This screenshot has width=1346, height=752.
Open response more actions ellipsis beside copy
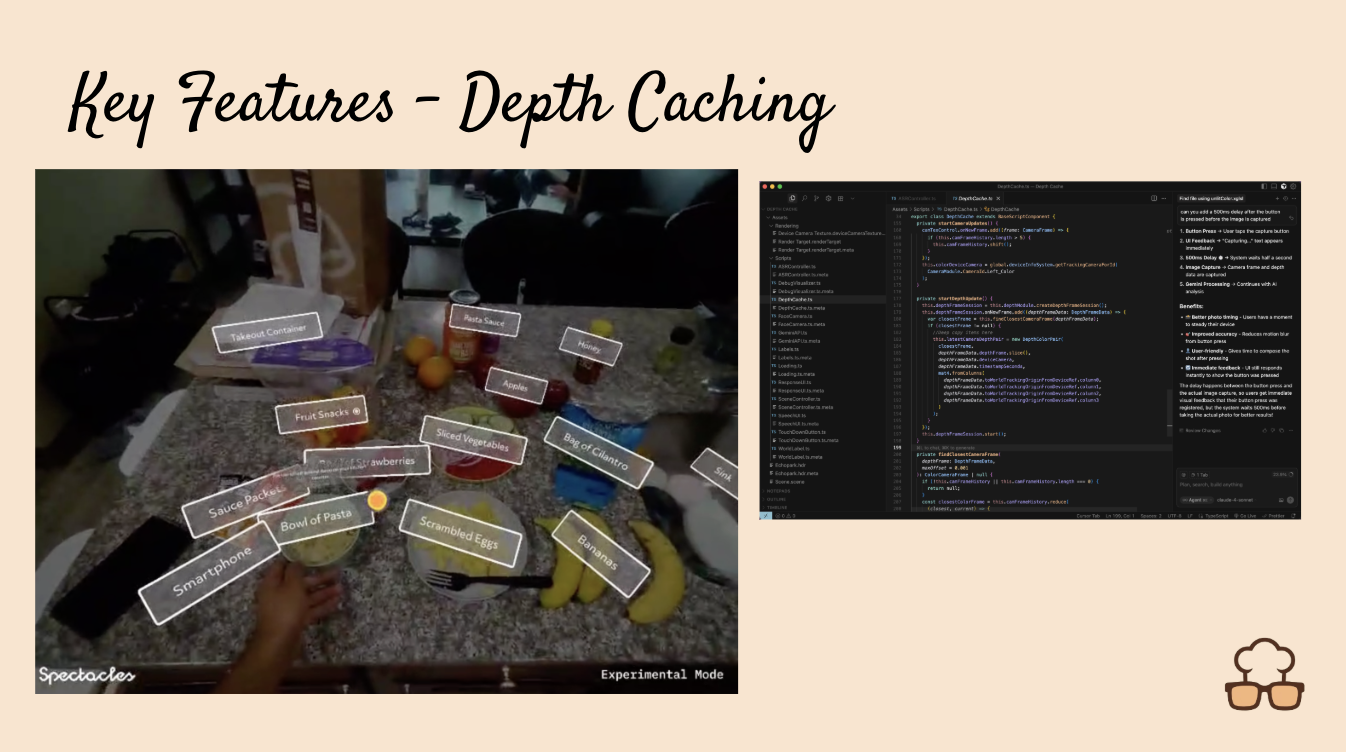click(x=1291, y=430)
